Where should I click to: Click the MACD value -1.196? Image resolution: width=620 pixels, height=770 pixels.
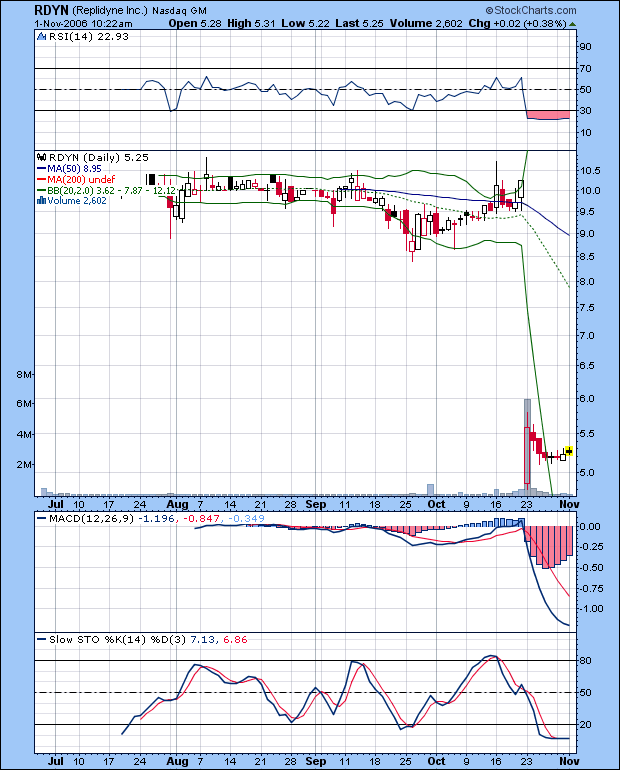pos(156,519)
